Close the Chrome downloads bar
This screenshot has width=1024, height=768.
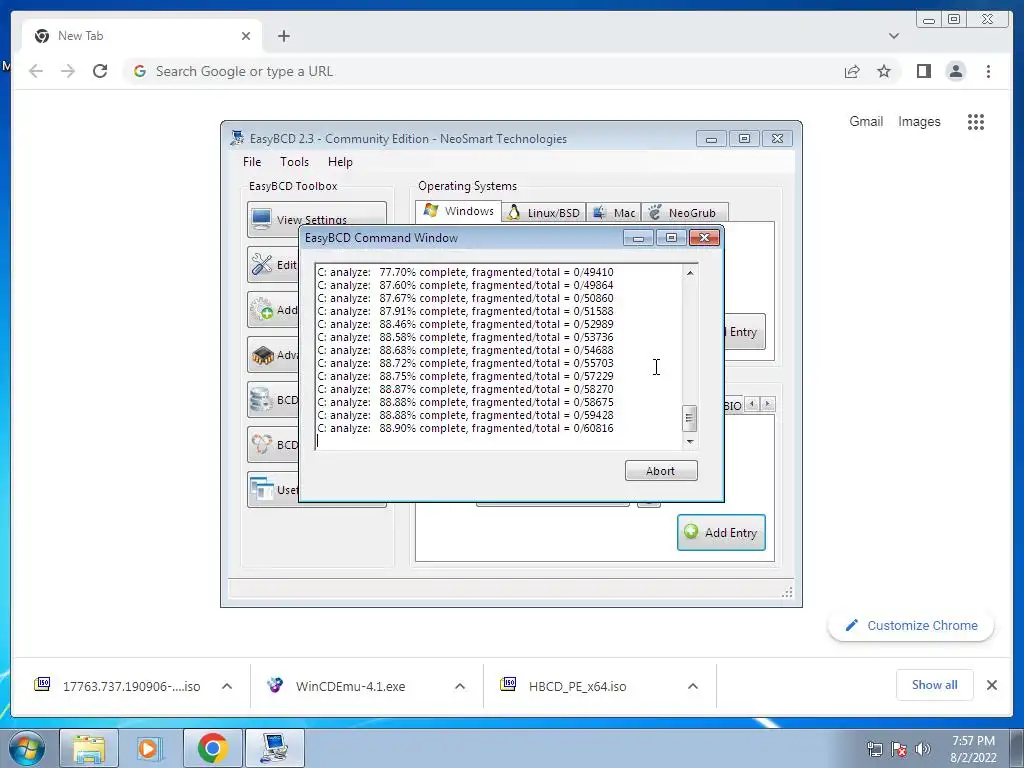(992, 685)
